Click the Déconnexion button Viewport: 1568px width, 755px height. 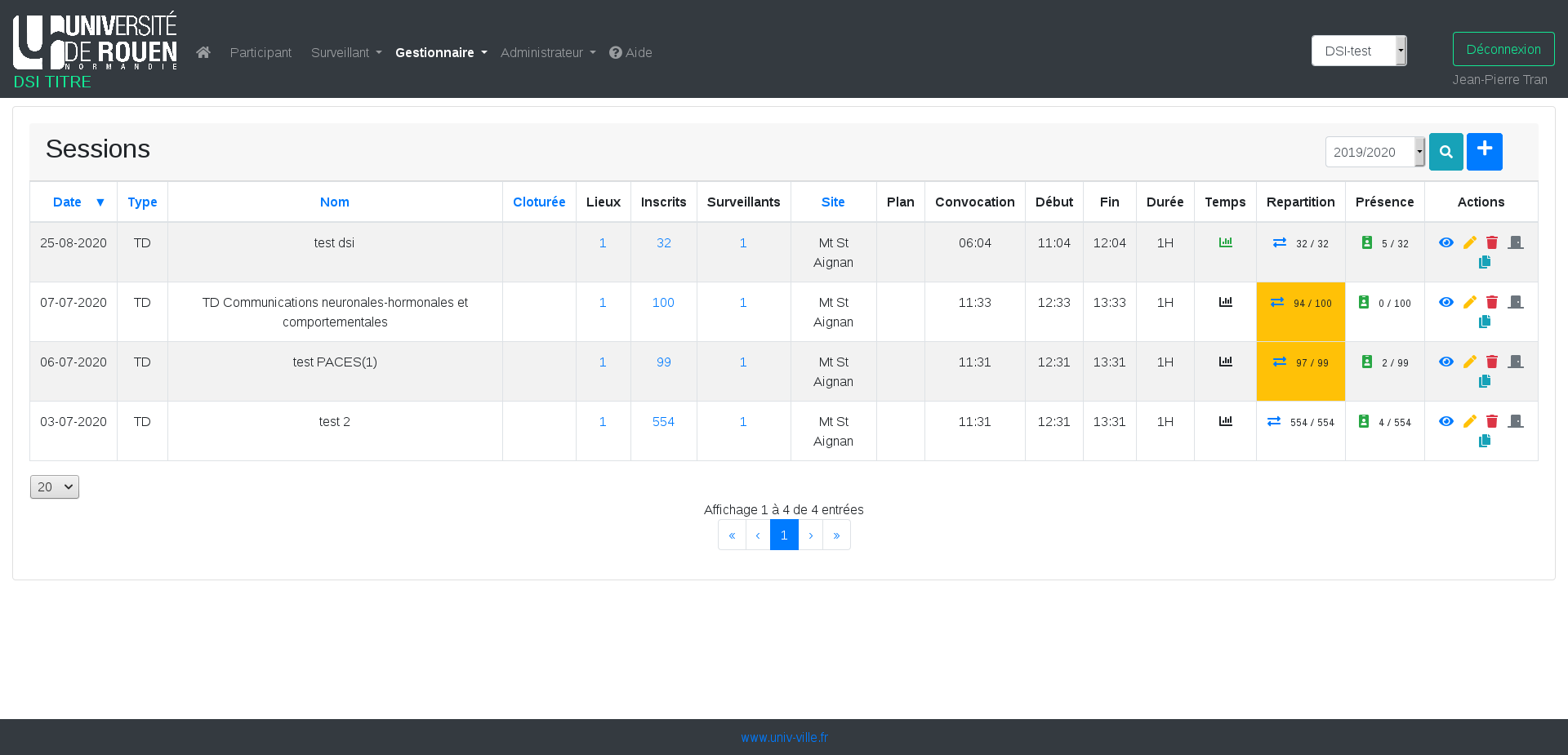[x=1503, y=49]
